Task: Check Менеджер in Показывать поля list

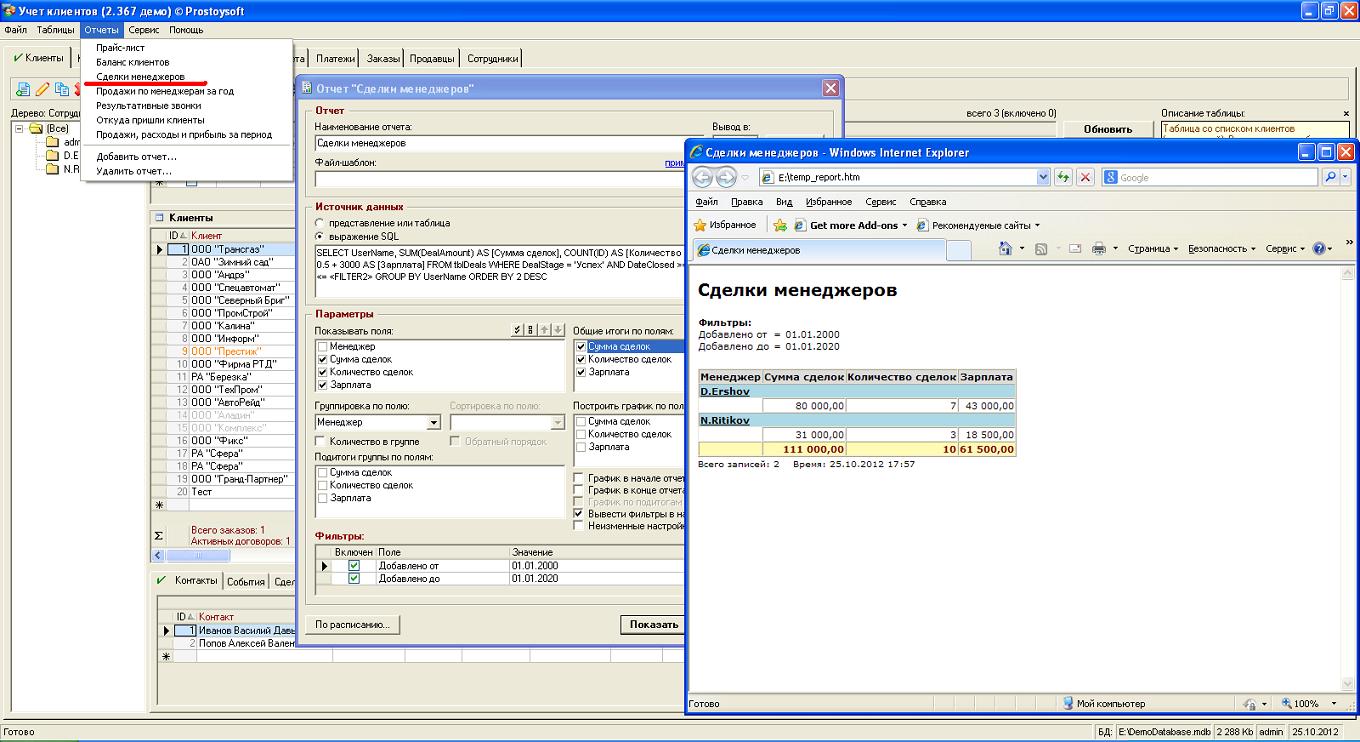Action: click(323, 346)
